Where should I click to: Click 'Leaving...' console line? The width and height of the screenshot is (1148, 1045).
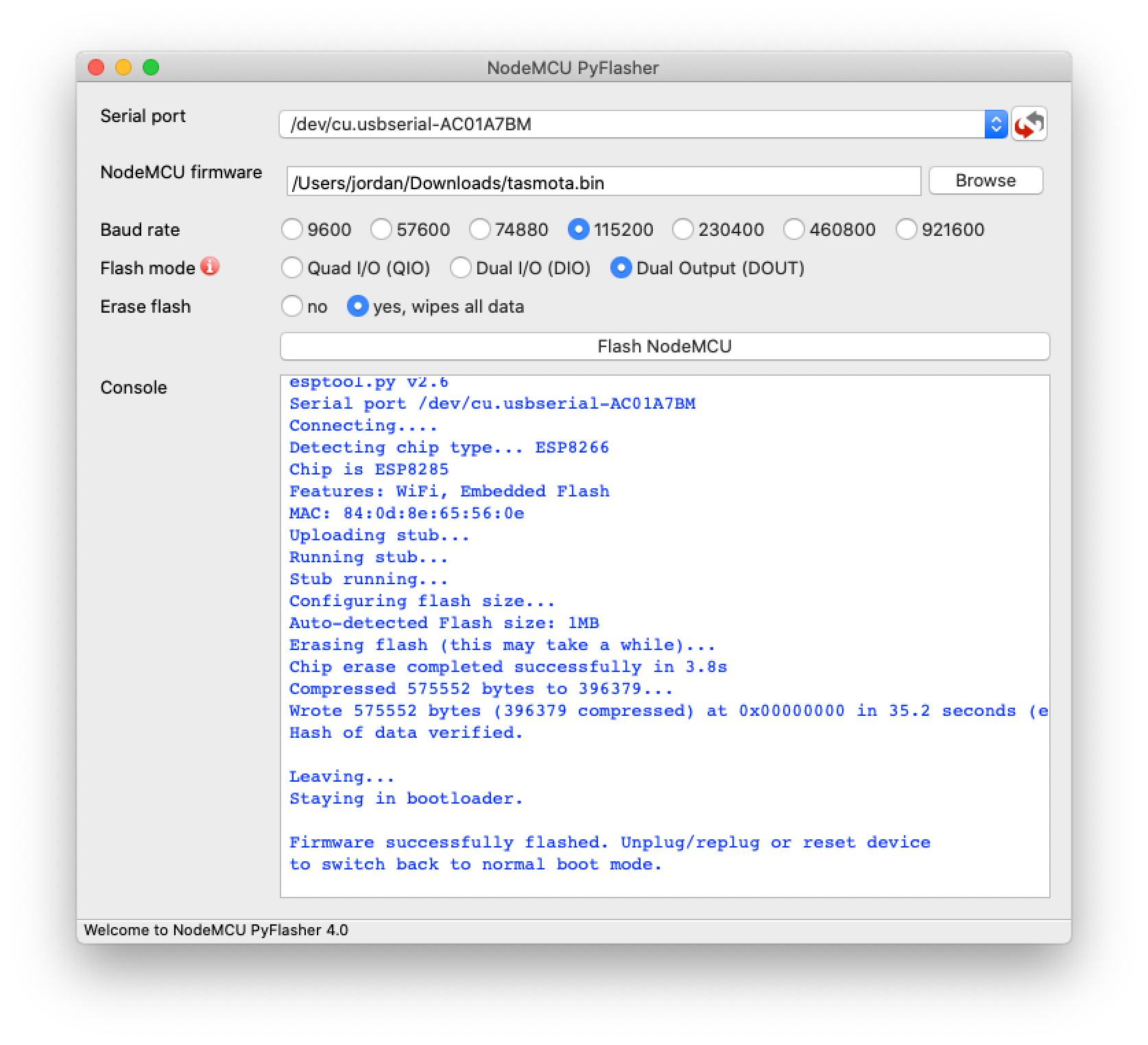tap(342, 776)
